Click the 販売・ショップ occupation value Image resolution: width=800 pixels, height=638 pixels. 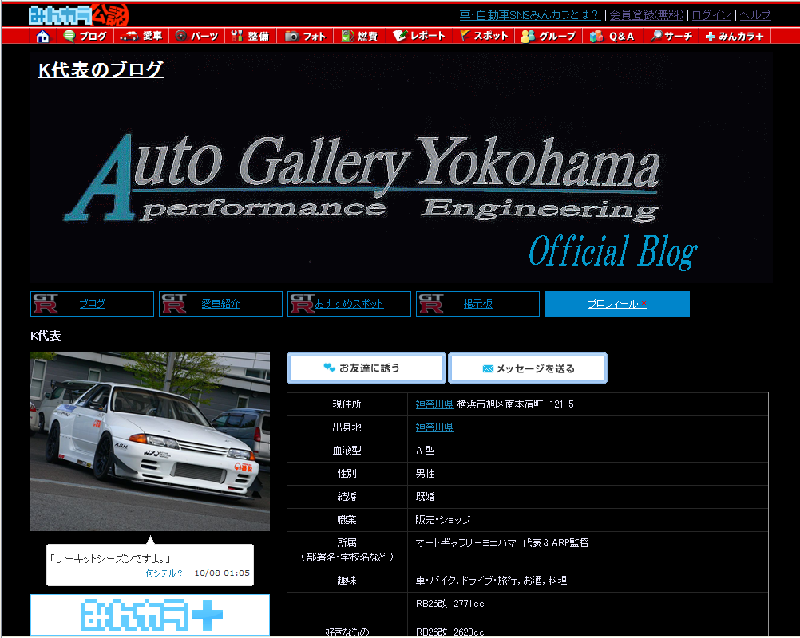point(443,520)
